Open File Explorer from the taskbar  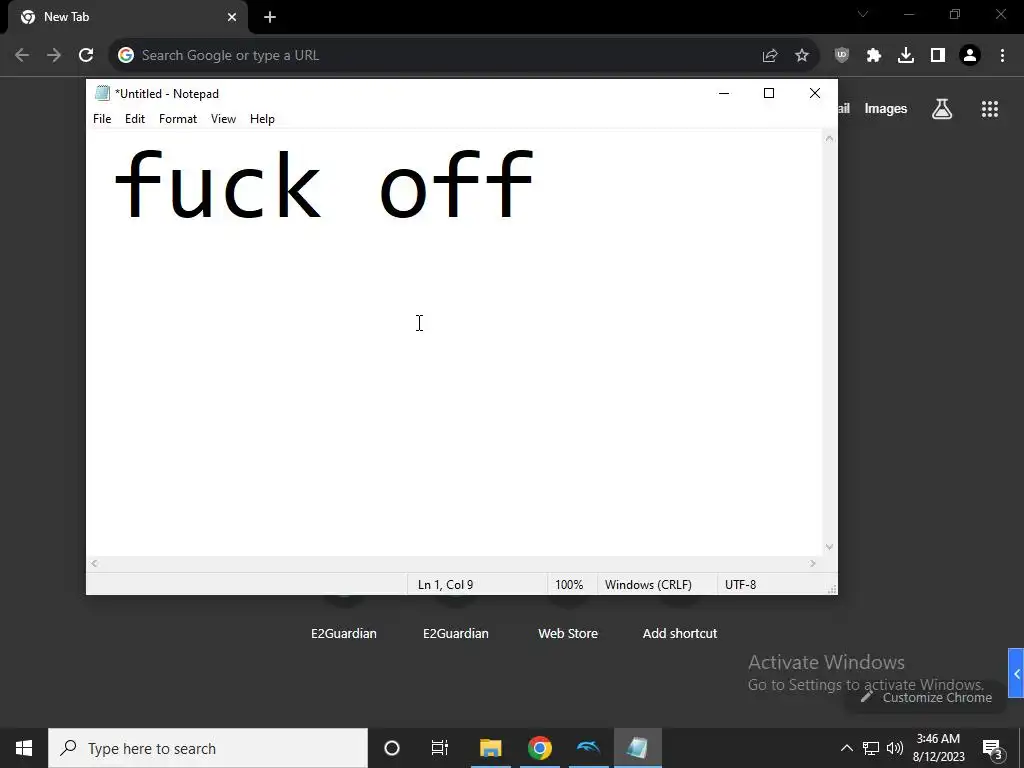(x=490, y=748)
